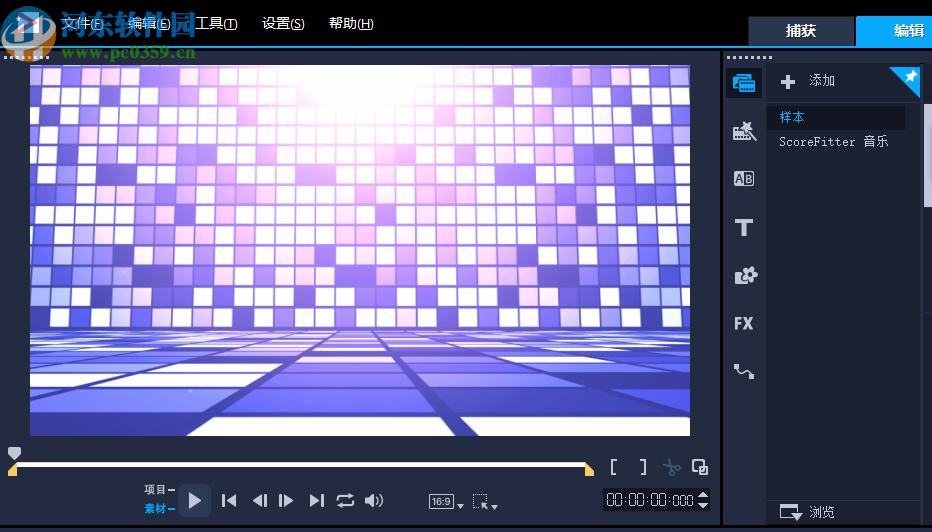Open the 编辑 (Edit) menu
Image resolution: width=932 pixels, height=532 pixels.
click(x=149, y=24)
